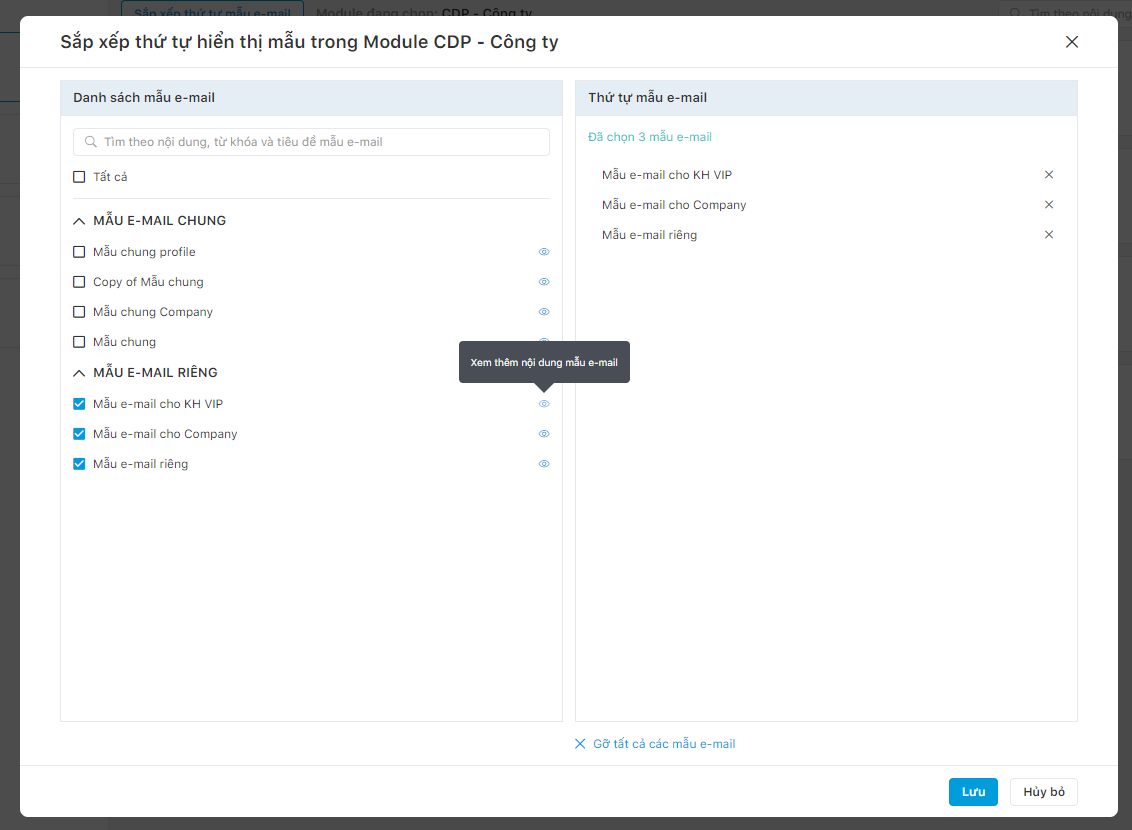Click the Hủy bỏ button
Image resolution: width=1132 pixels, height=830 pixels.
[x=1043, y=792]
